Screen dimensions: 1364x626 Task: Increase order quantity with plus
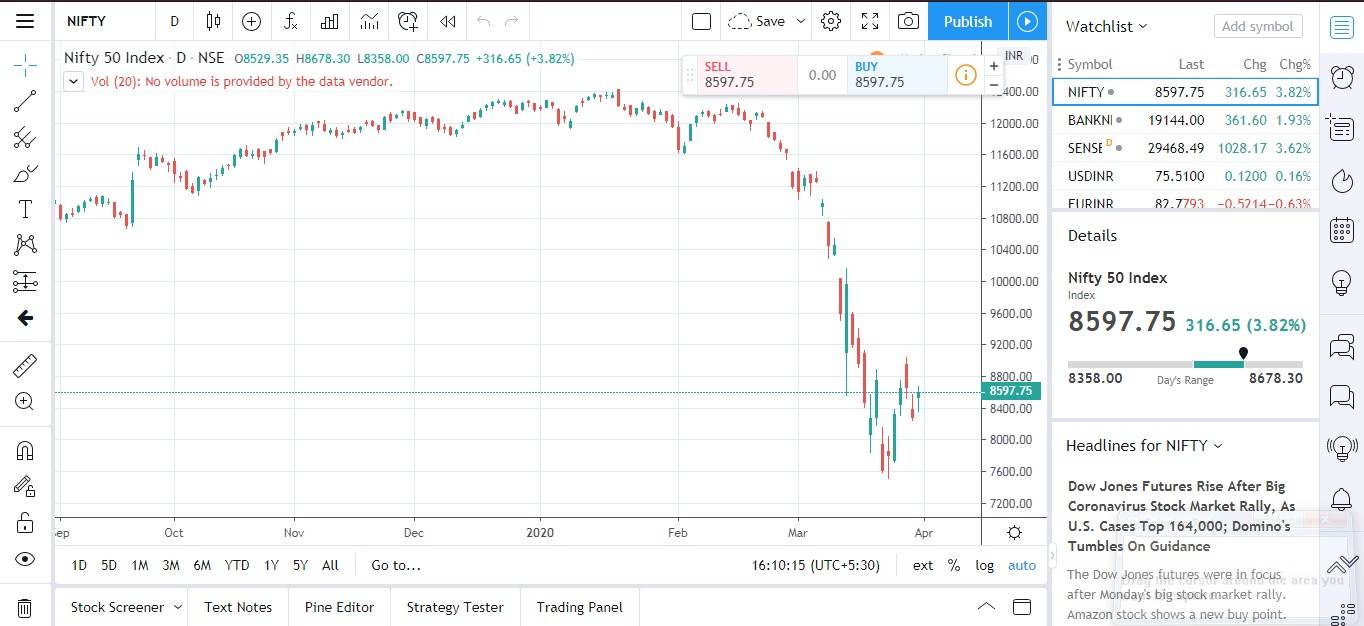point(993,66)
